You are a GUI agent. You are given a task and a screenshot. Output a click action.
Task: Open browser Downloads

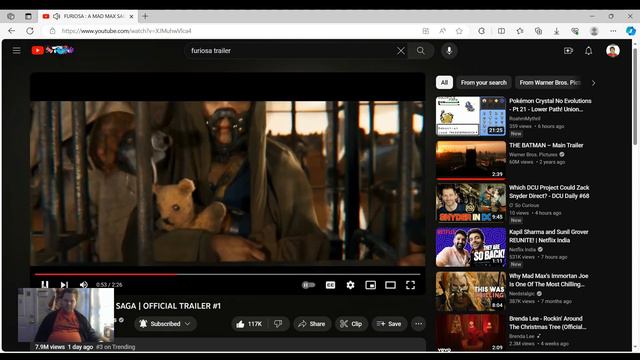tap(556, 31)
